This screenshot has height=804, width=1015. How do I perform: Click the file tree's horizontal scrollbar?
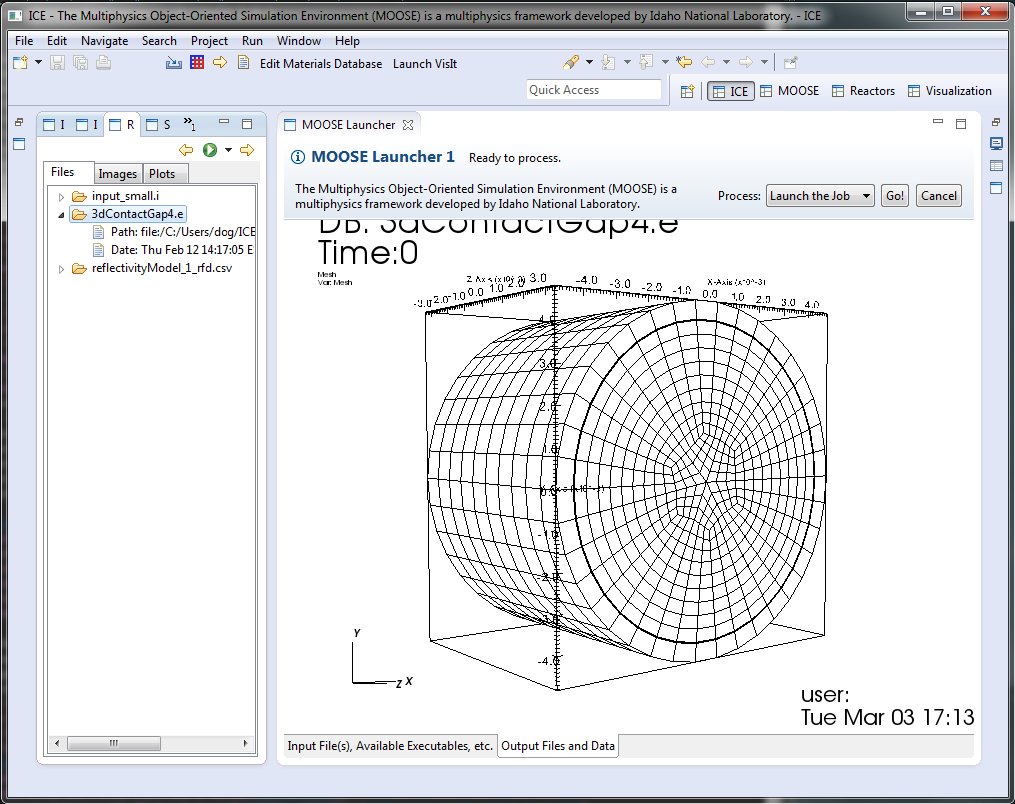(115, 743)
